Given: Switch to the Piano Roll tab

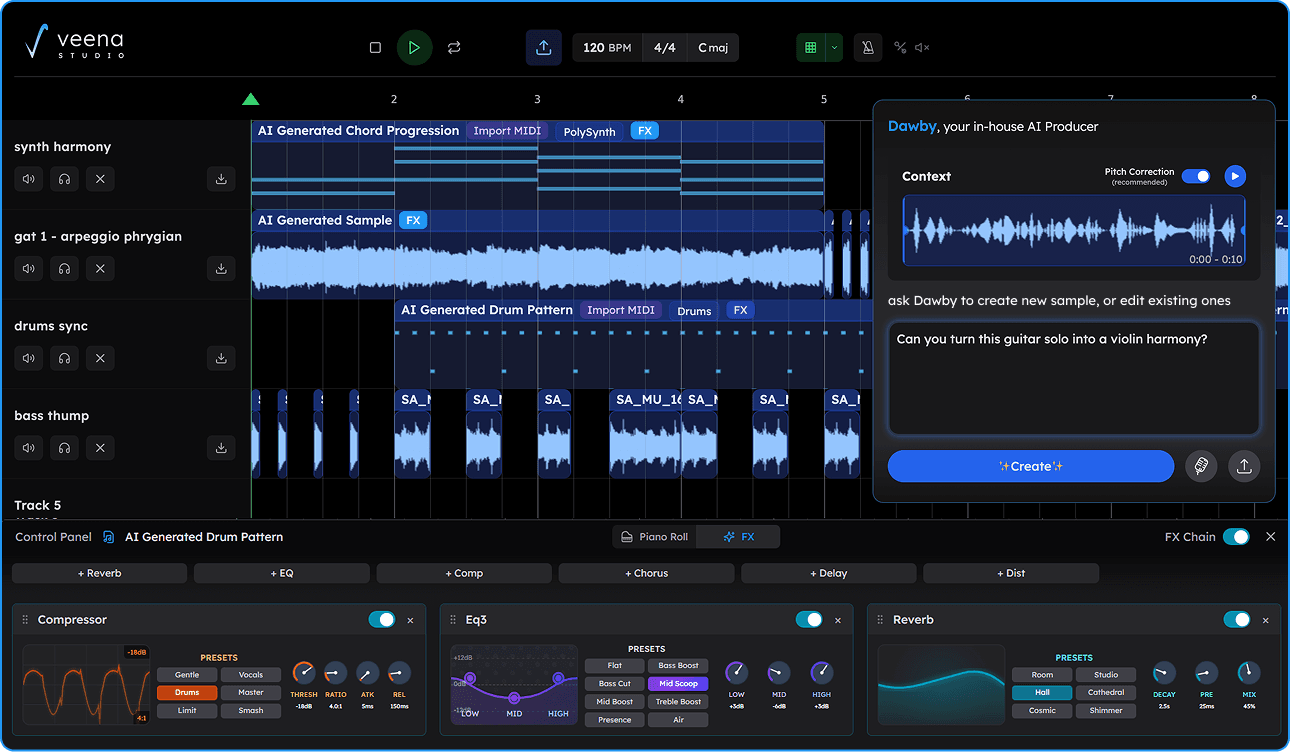Looking at the screenshot, I should click(x=655, y=537).
